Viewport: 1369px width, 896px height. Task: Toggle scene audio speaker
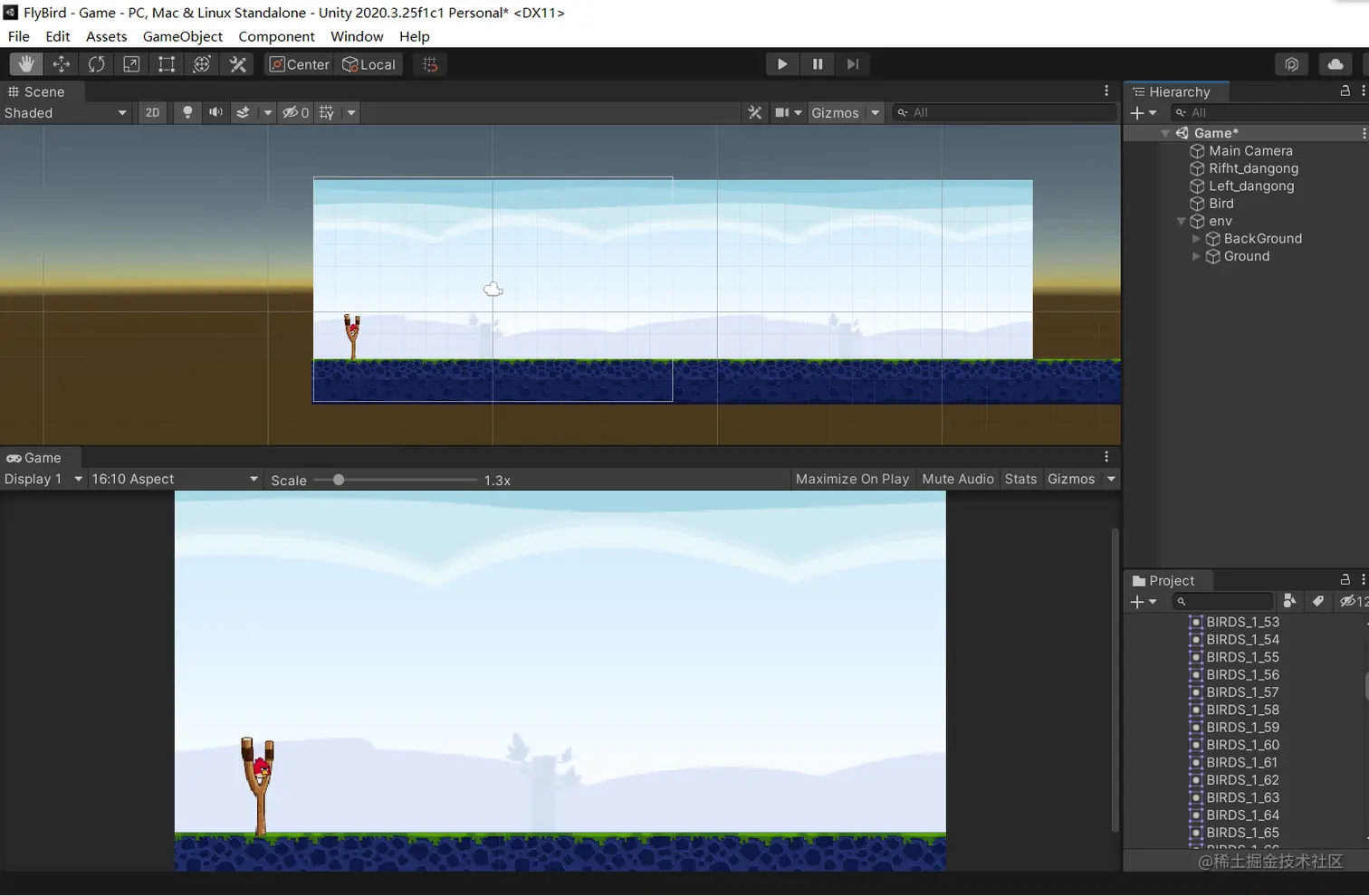point(215,113)
